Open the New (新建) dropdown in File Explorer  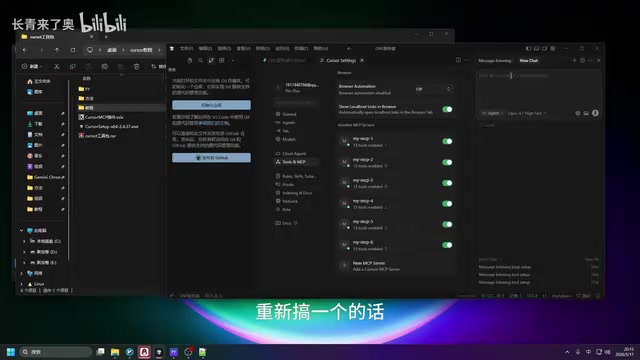32,66
